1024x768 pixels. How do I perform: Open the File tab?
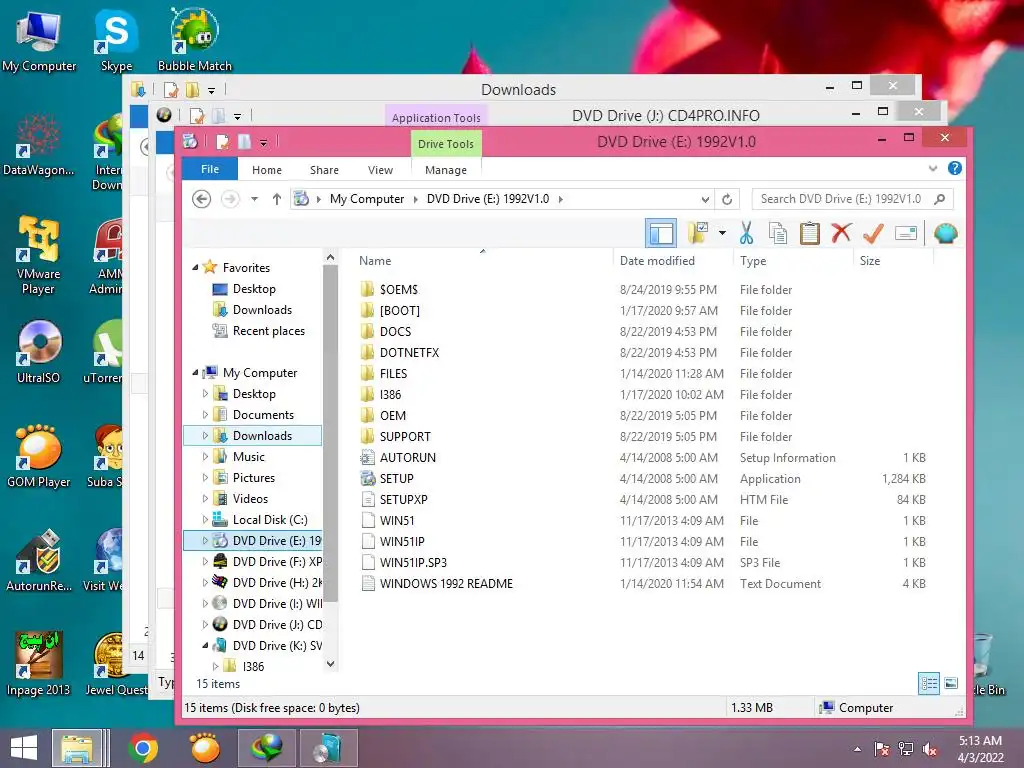tap(210, 169)
